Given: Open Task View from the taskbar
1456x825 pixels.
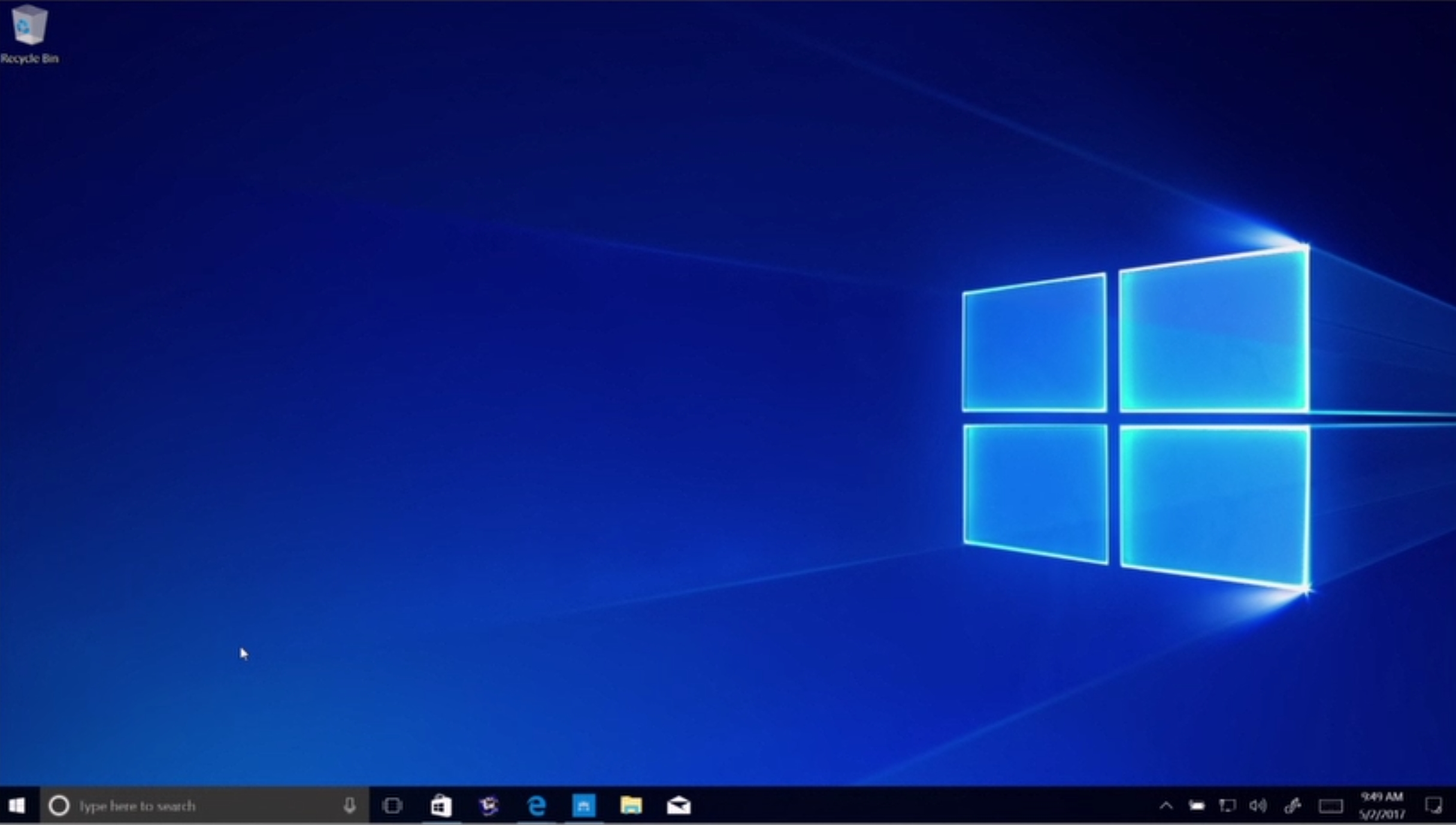Looking at the screenshot, I should click(392, 806).
